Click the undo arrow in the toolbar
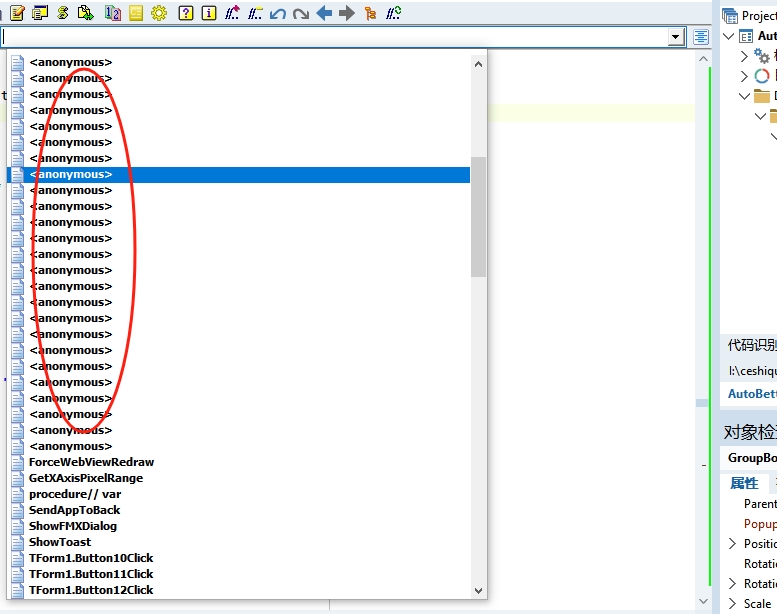777x614 pixels. 279,13
